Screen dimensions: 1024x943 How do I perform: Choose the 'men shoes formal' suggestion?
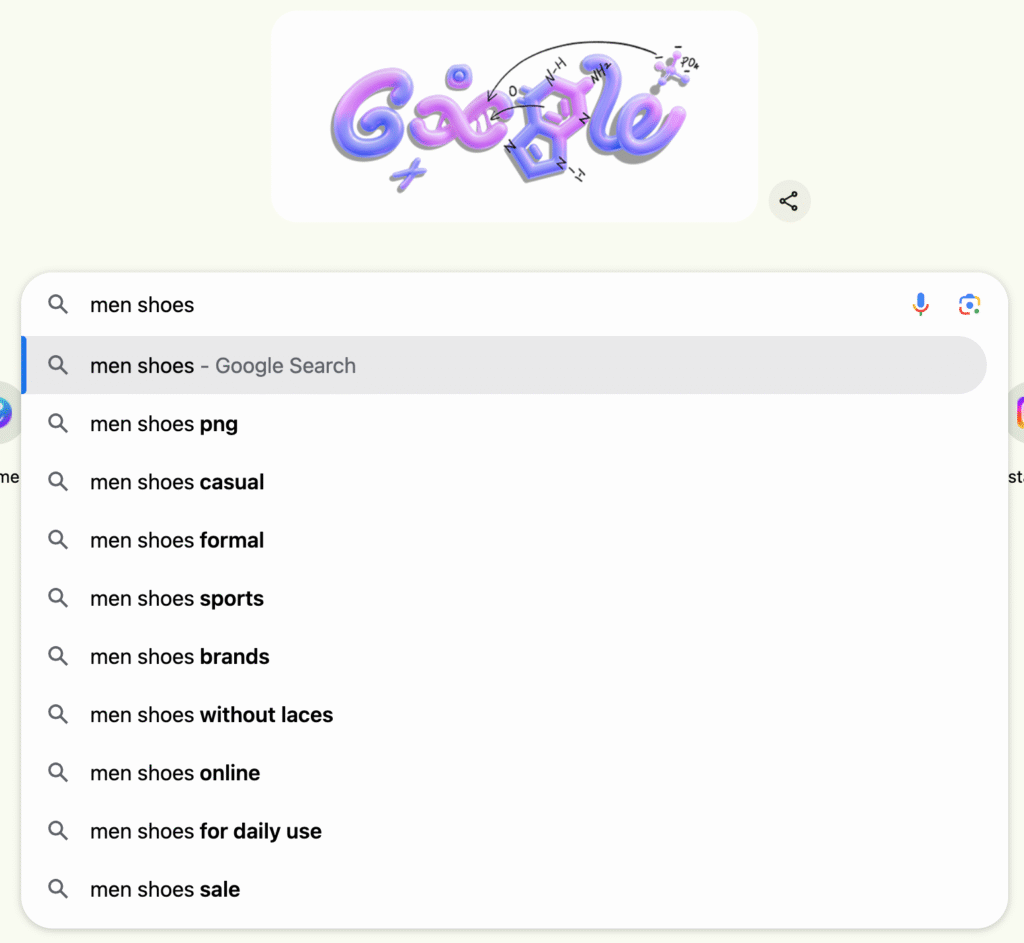[177, 540]
